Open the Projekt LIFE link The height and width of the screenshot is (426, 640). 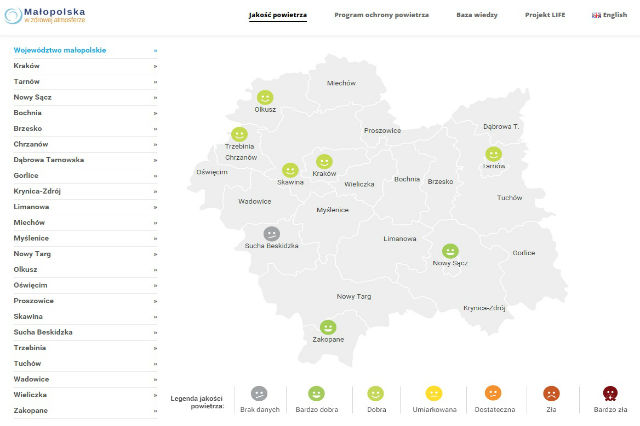click(x=545, y=16)
